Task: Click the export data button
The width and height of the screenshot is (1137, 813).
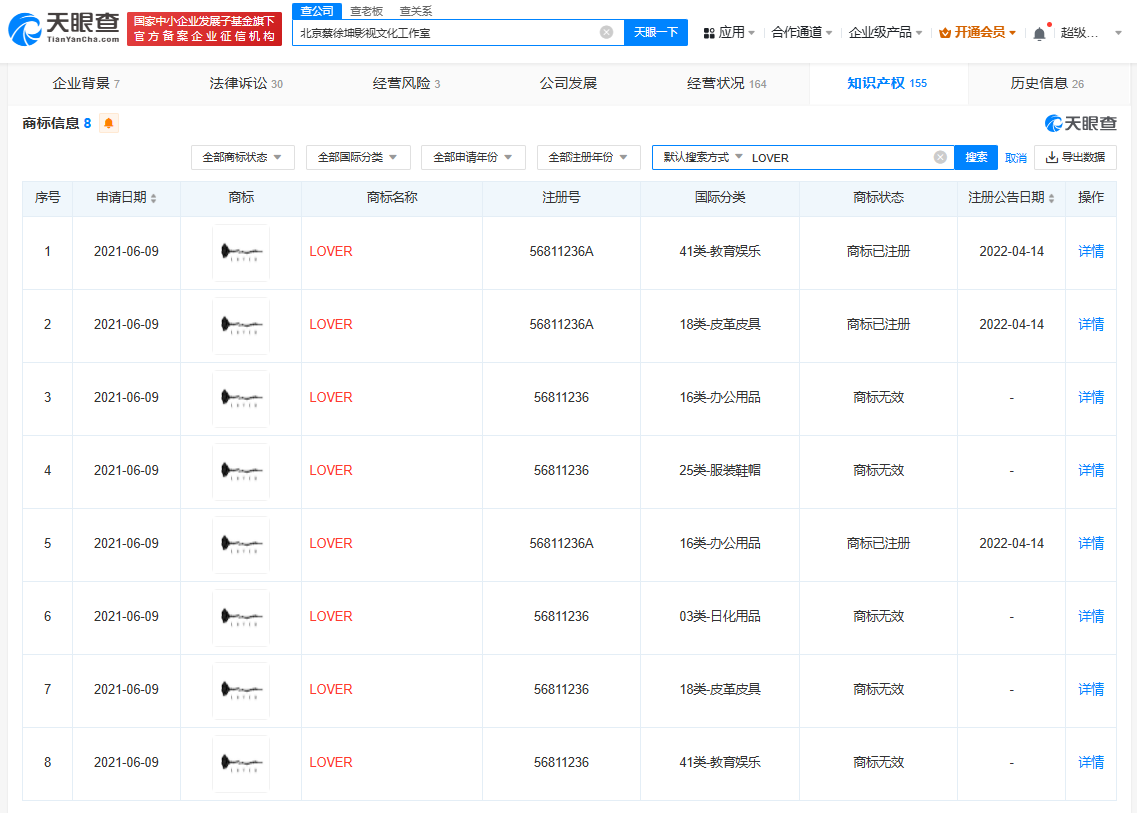Action: click(1075, 157)
